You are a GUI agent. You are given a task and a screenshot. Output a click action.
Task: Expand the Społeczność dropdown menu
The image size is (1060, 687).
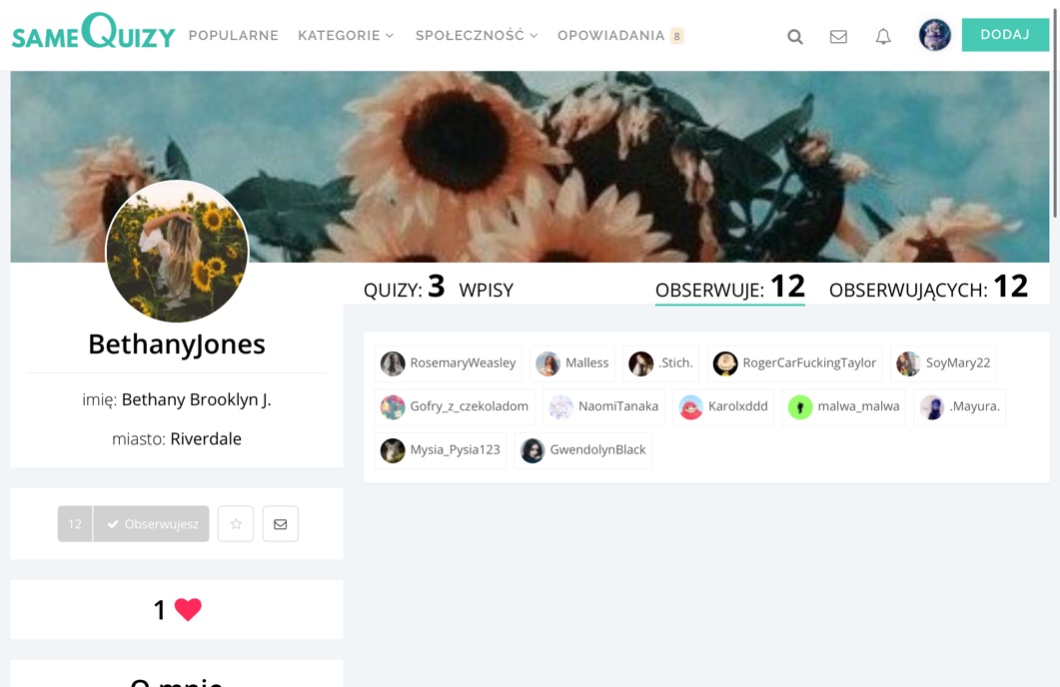point(476,36)
